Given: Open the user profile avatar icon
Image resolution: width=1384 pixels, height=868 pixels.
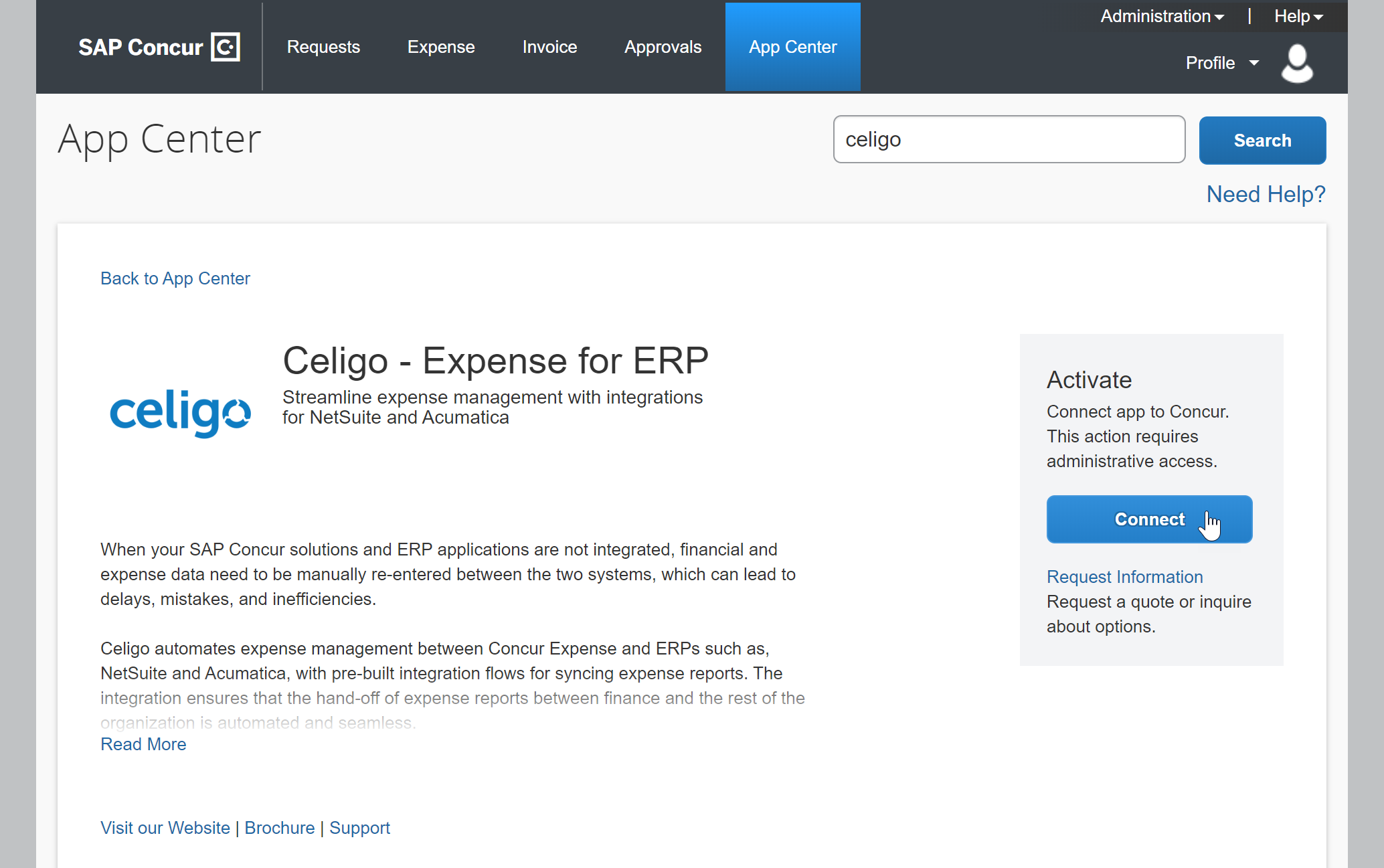Looking at the screenshot, I should point(1297,64).
